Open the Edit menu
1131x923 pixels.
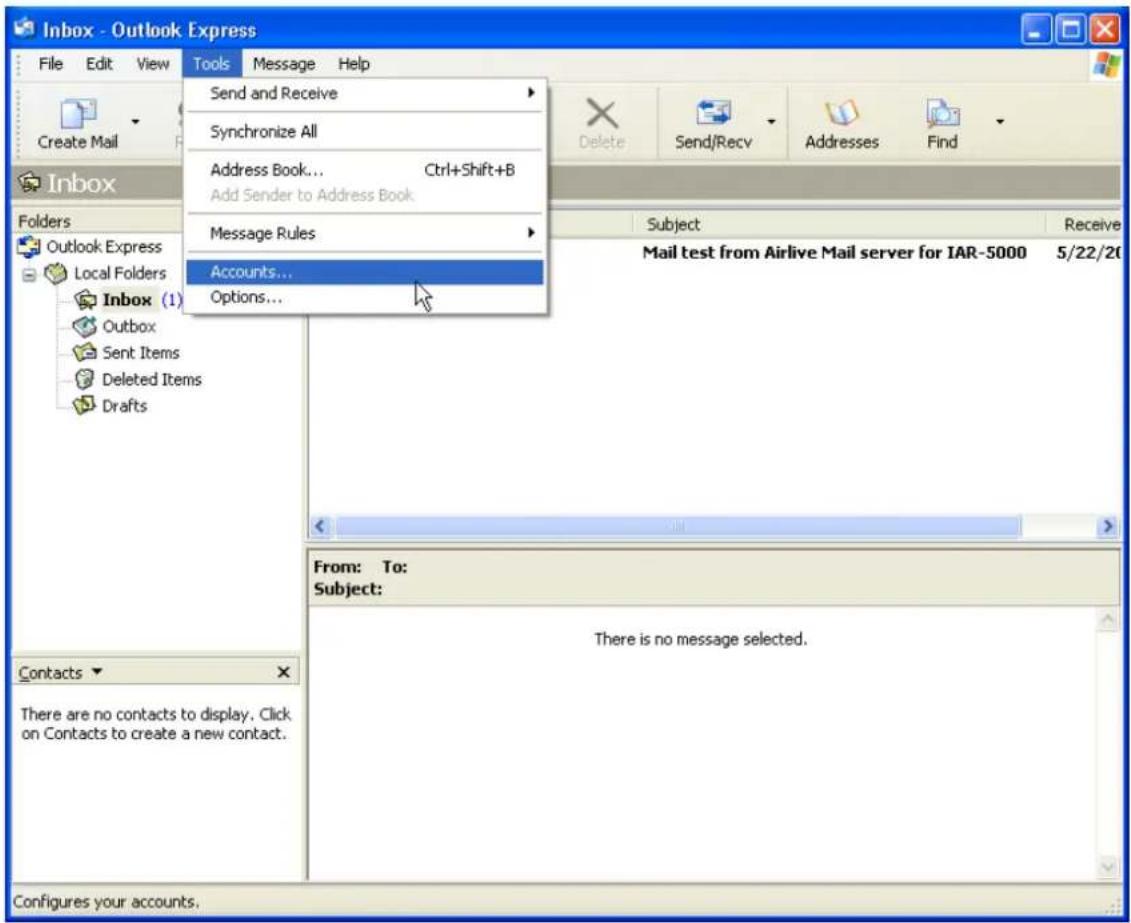pyautogui.click(x=99, y=64)
